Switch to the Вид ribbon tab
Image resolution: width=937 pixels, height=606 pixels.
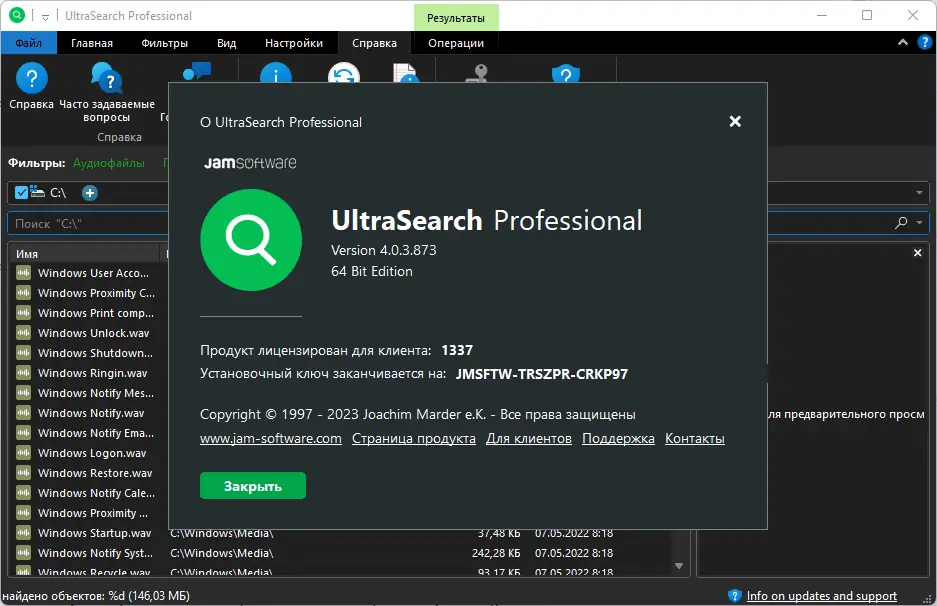pos(225,43)
